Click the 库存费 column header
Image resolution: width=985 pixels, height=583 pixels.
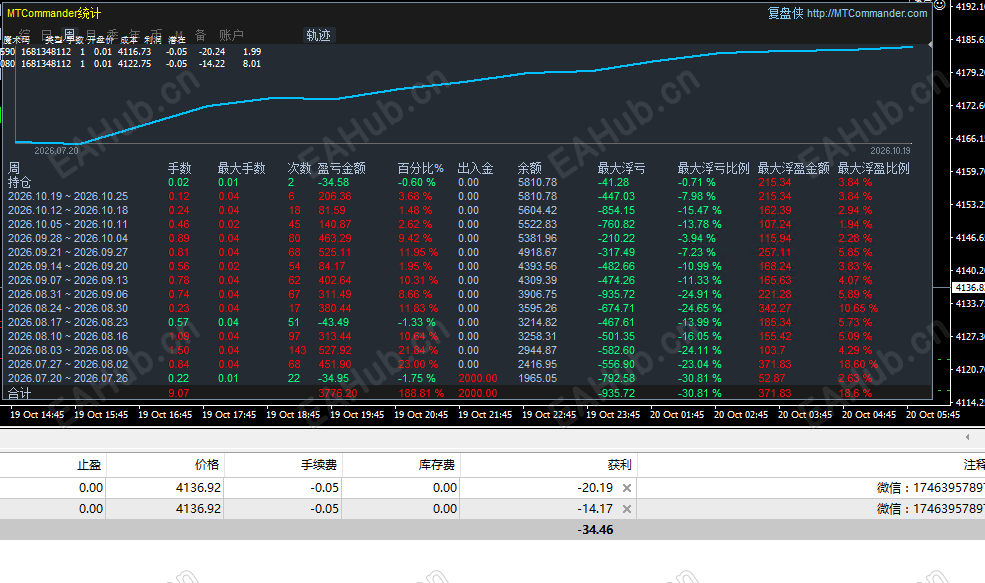(437, 465)
